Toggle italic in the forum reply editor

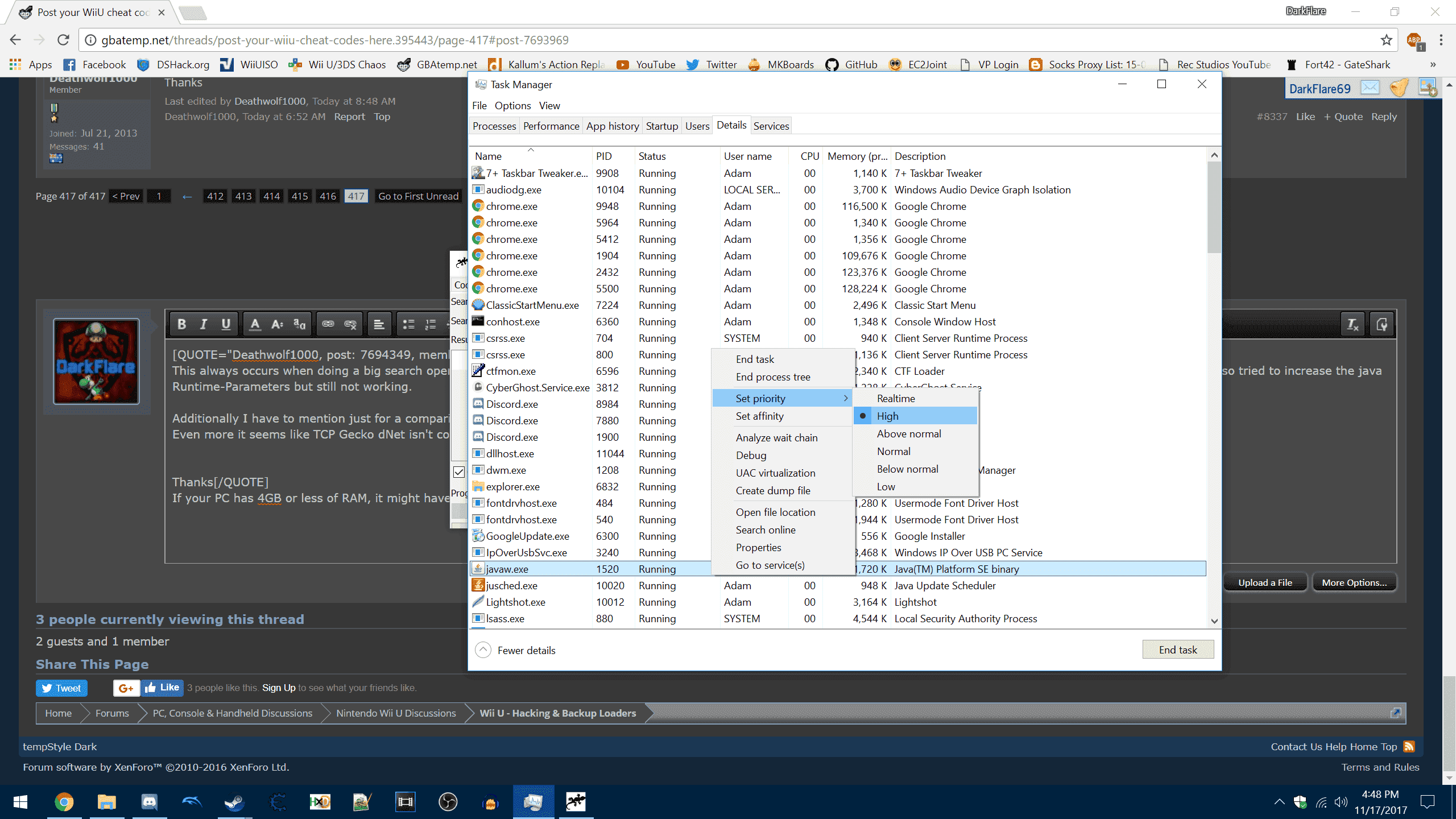[x=204, y=324]
